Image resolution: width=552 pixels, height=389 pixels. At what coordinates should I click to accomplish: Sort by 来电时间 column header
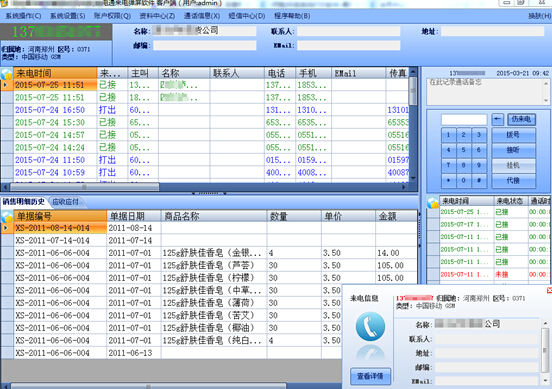[55, 73]
